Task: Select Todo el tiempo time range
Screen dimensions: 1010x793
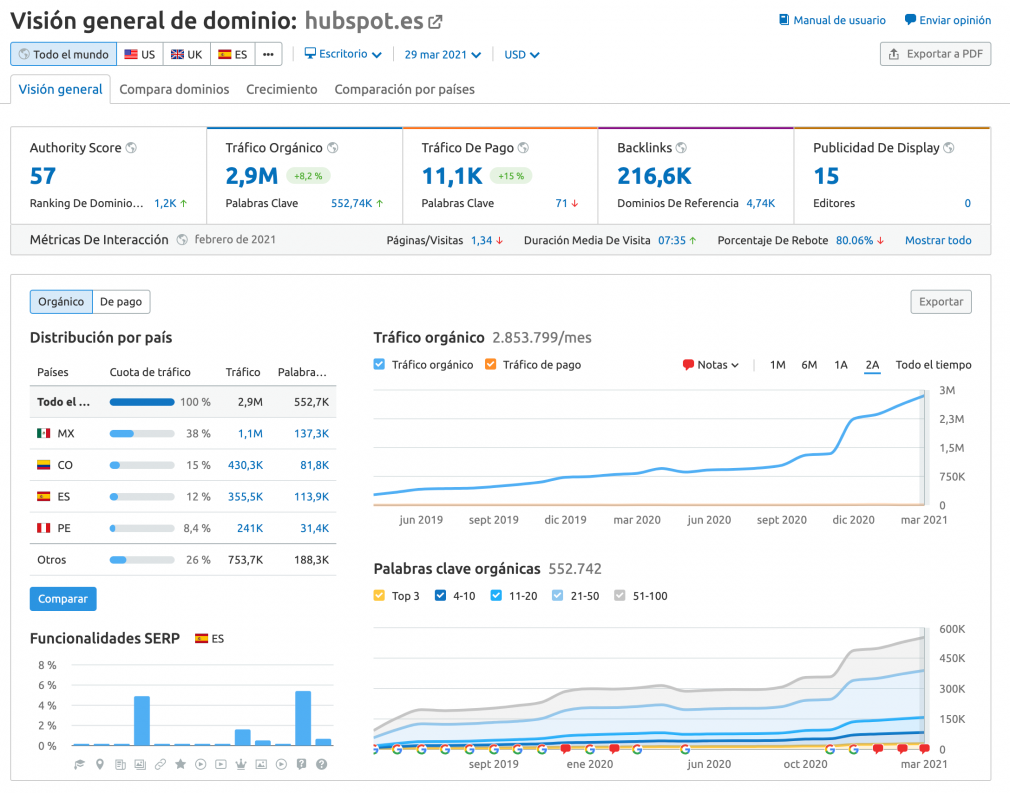Action: [x=933, y=365]
